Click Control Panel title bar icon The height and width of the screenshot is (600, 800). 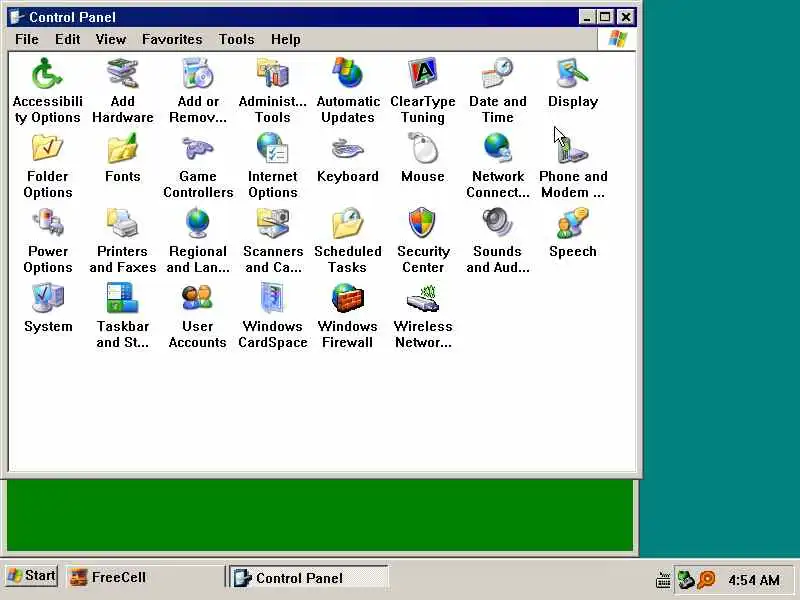click(x=17, y=17)
